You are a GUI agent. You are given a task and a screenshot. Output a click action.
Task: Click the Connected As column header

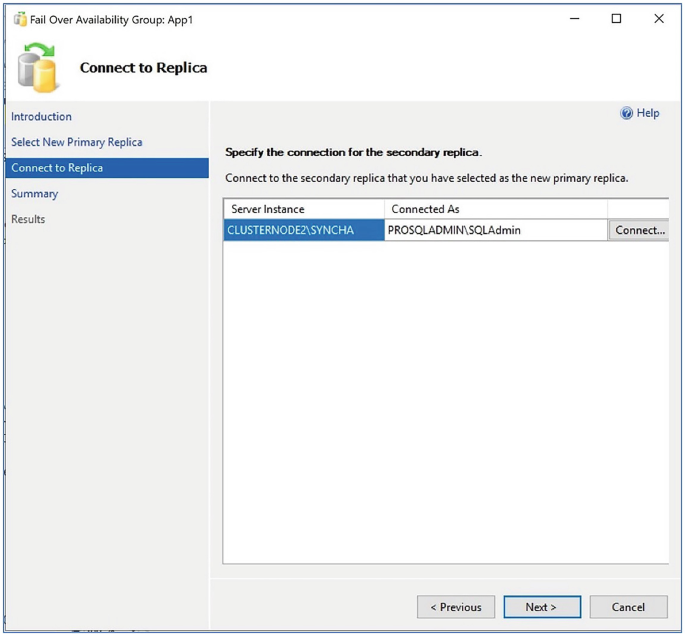pos(425,209)
